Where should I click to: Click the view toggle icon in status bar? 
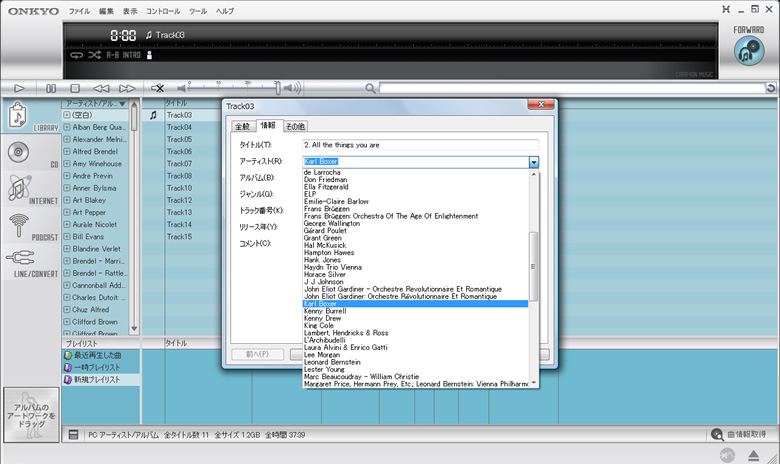[x=74, y=435]
